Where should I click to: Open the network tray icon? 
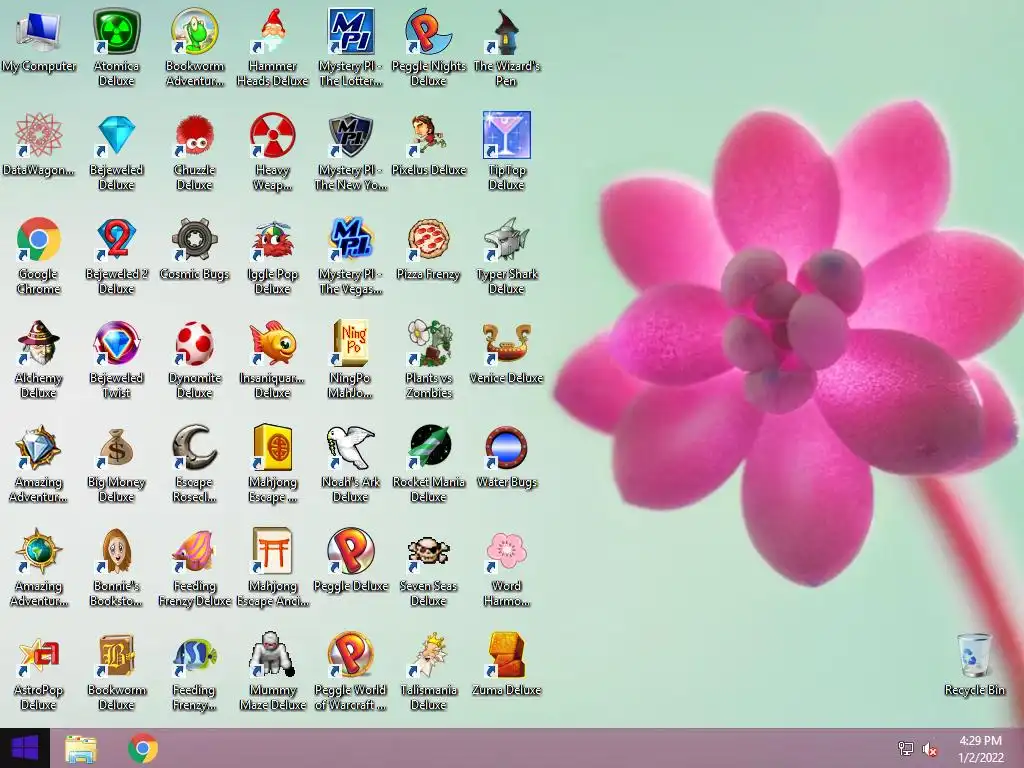[906, 748]
